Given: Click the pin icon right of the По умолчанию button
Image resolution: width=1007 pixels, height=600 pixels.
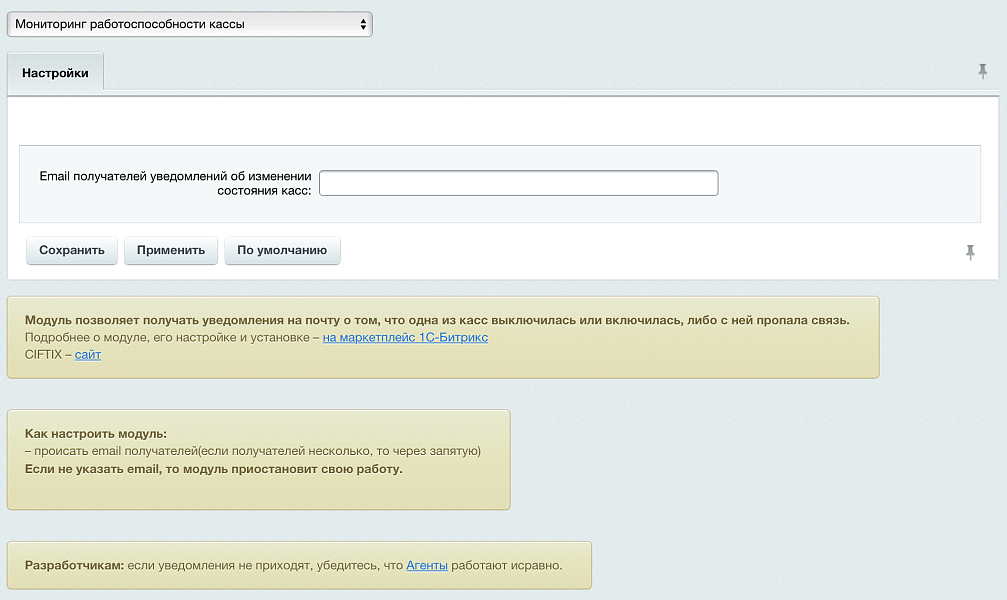Looking at the screenshot, I should 969,253.
